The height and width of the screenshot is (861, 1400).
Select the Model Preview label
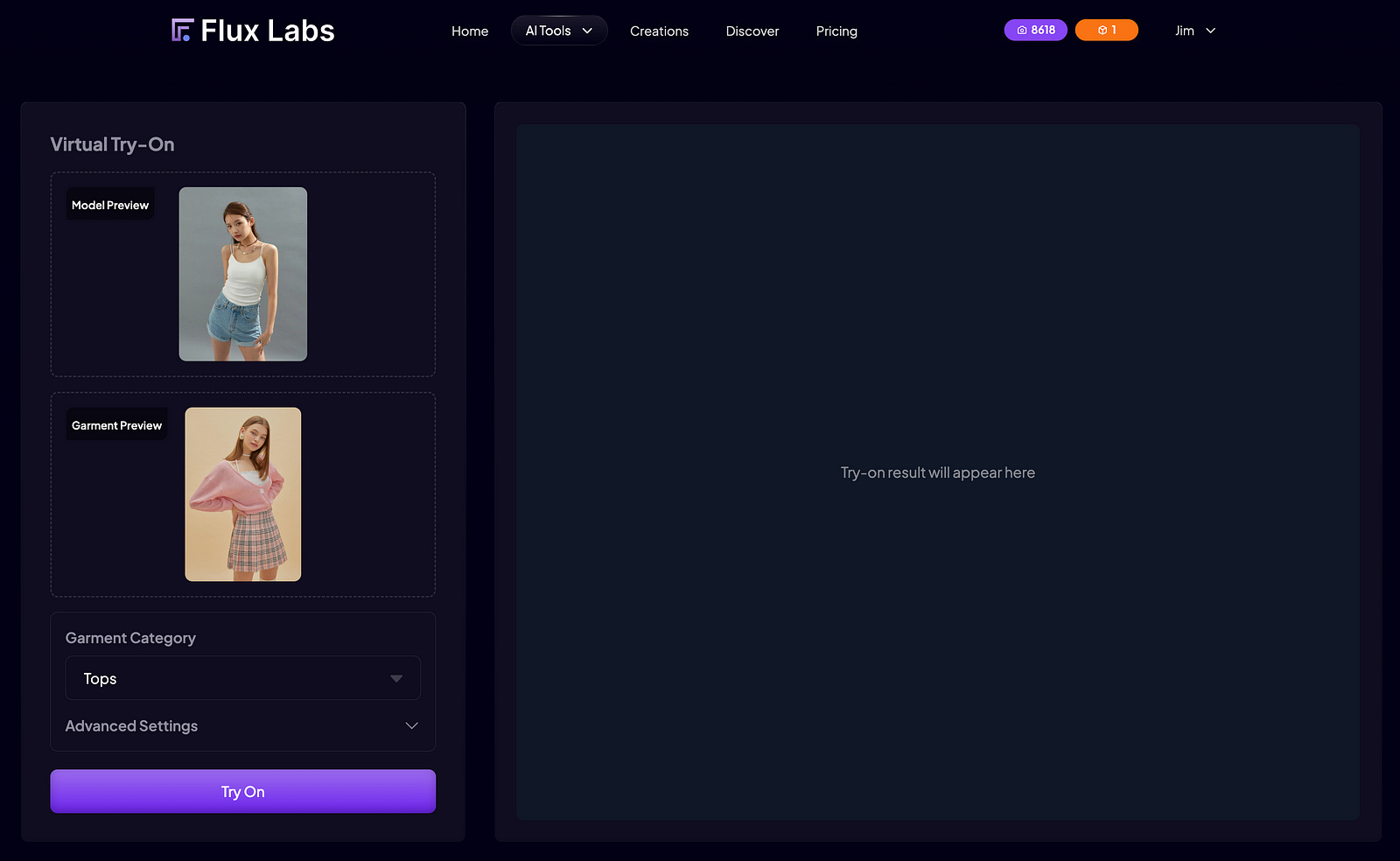click(110, 205)
